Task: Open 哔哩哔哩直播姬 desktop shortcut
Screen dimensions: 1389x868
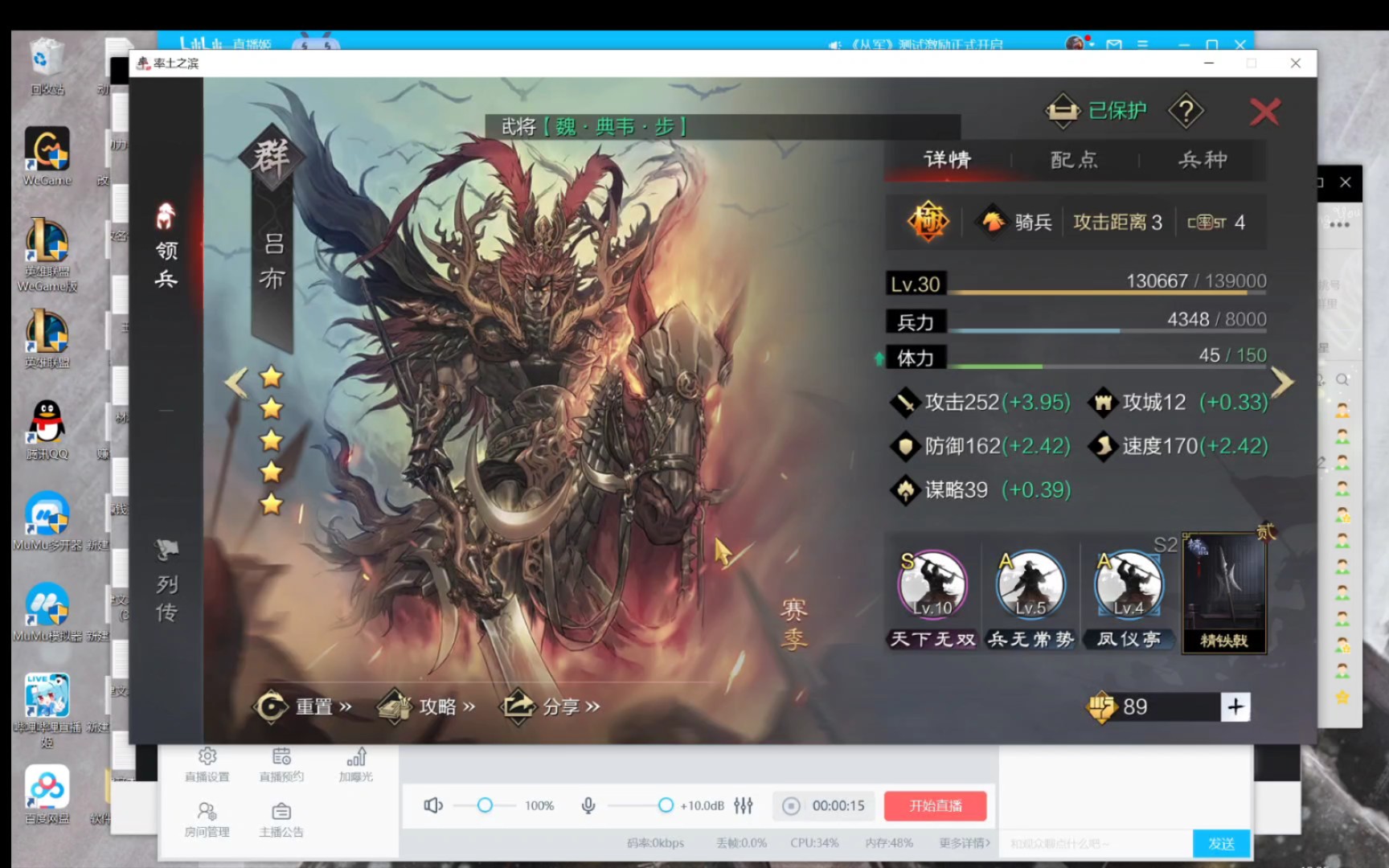Action: coord(47,710)
